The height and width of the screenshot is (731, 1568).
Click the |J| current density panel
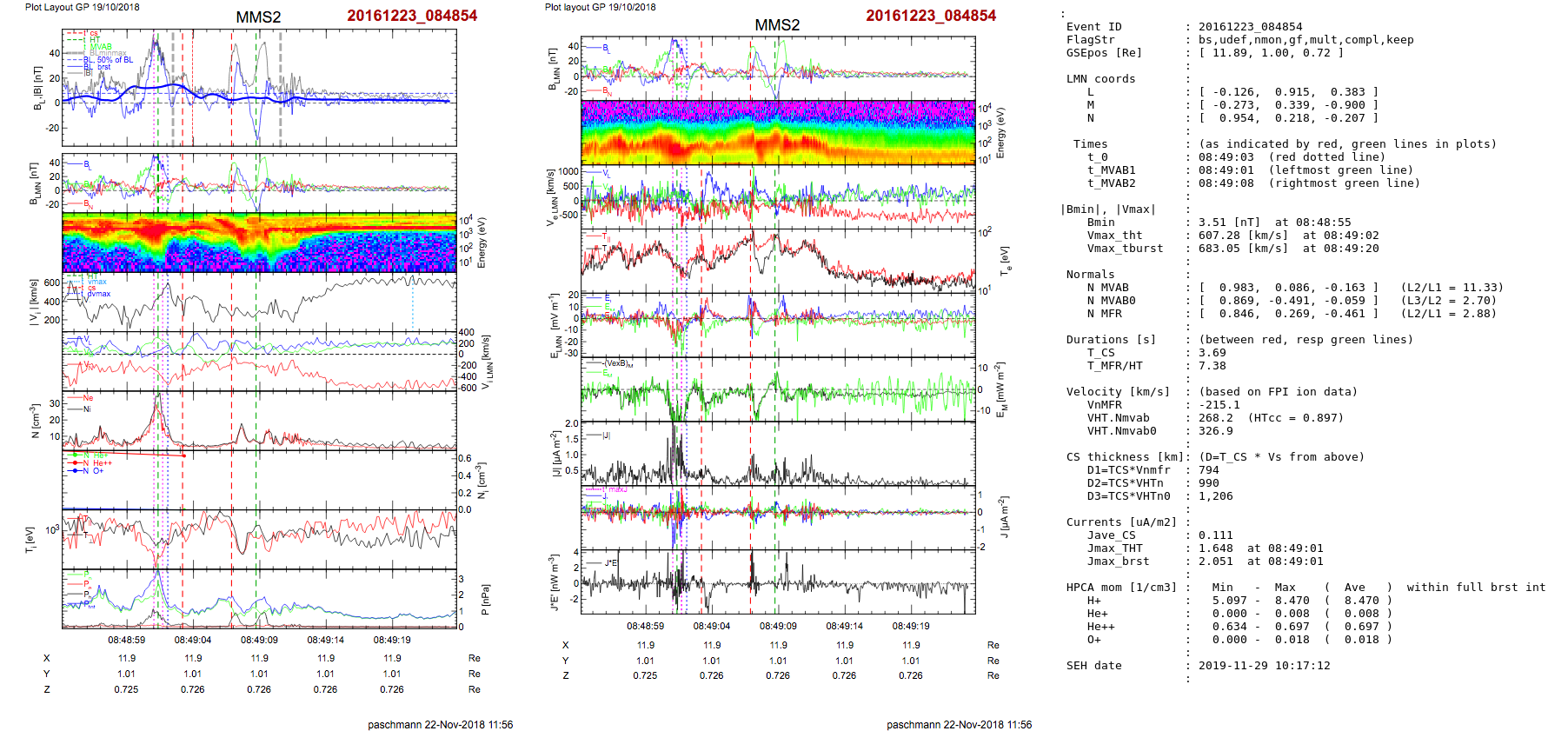[x=778, y=454]
